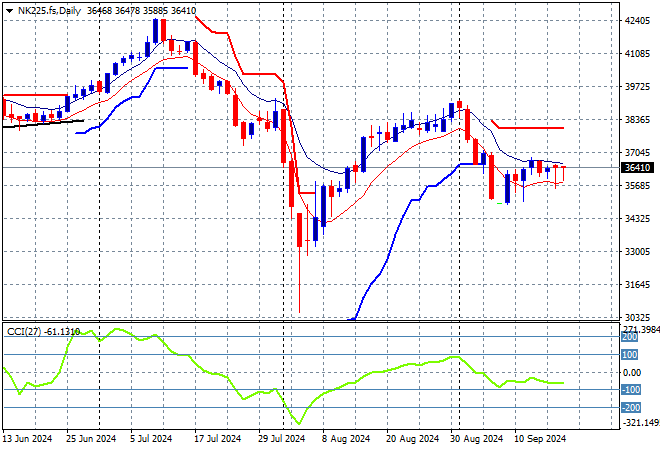Image resolution: width=660 pixels, height=450 pixels.
Task: Click the 10 Sep 2024 date label
Action: tap(540, 439)
